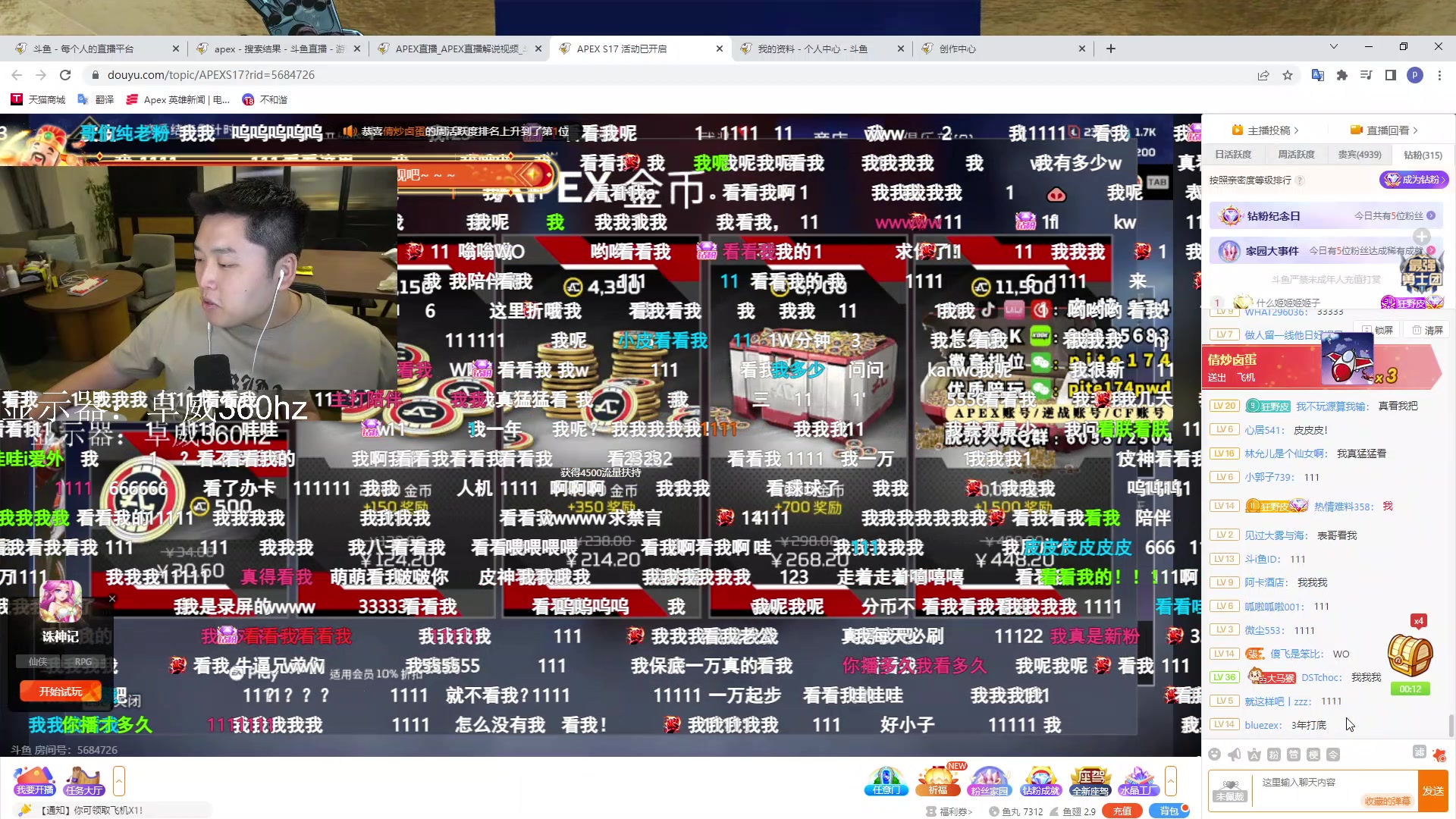Viewport: 1456px width, 819px height.
Task: Open the 任意门 portal icon
Action: point(886,780)
